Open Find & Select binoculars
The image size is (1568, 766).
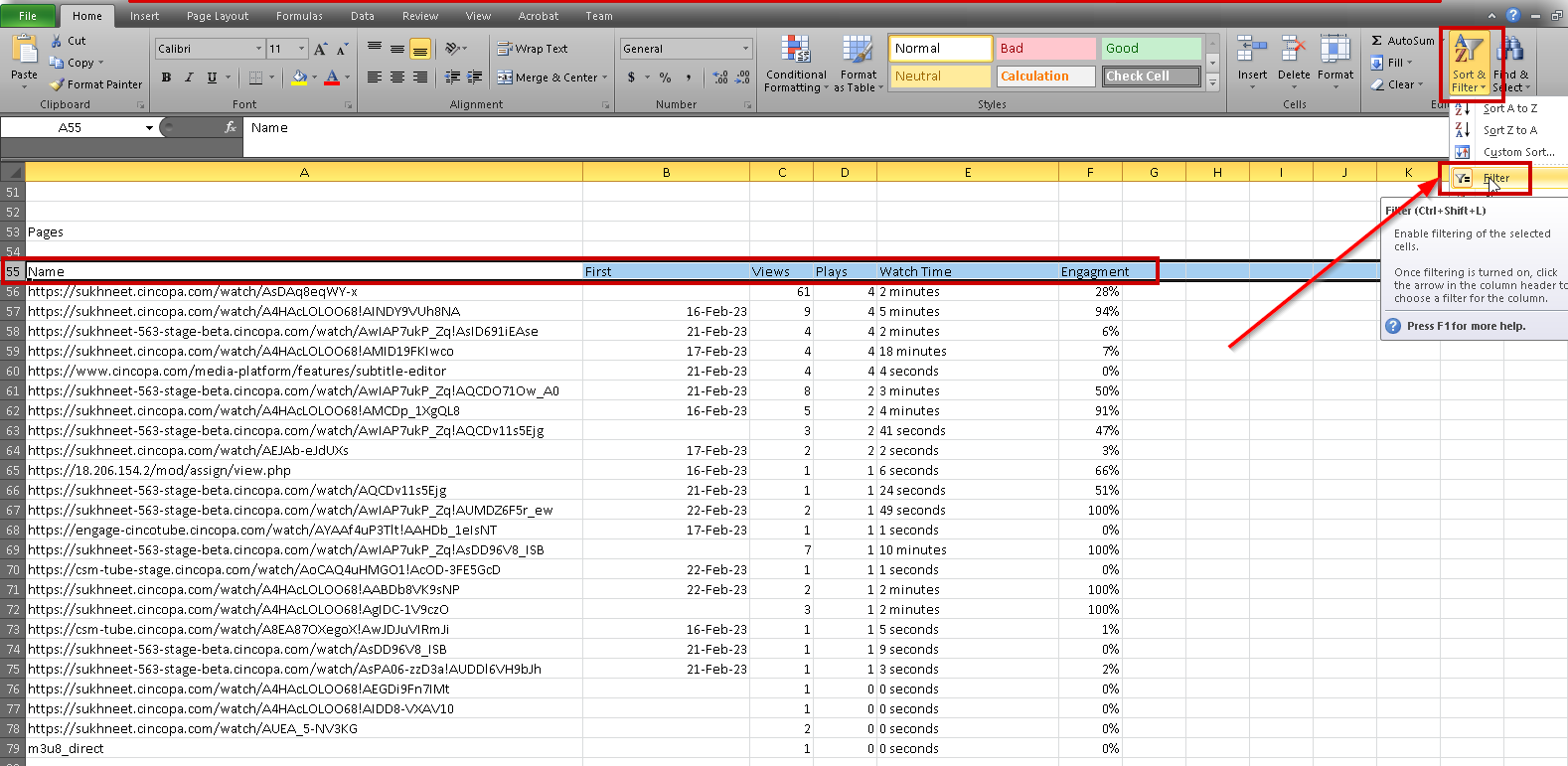pyautogui.click(x=1510, y=65)
